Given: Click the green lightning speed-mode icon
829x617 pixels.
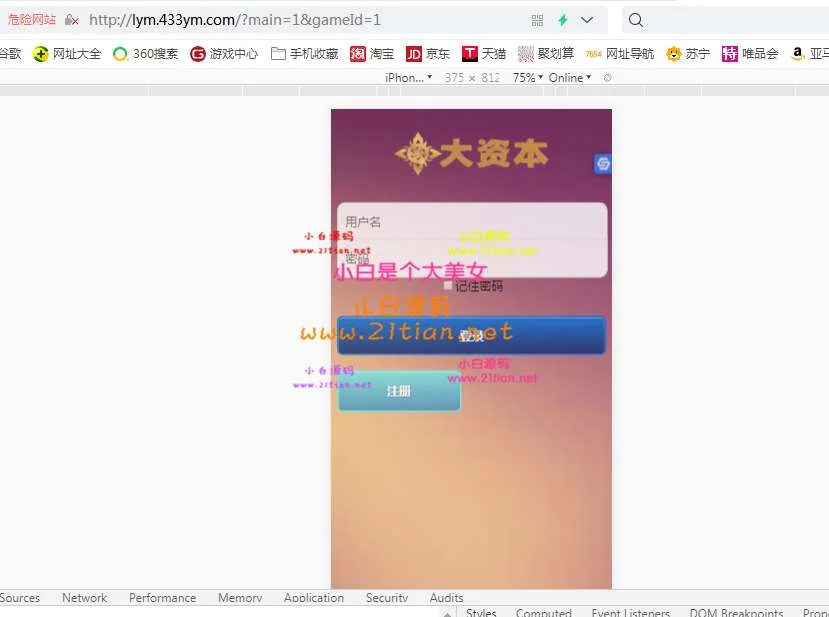Looking at the screenshot, I should [x=563, y=20].
